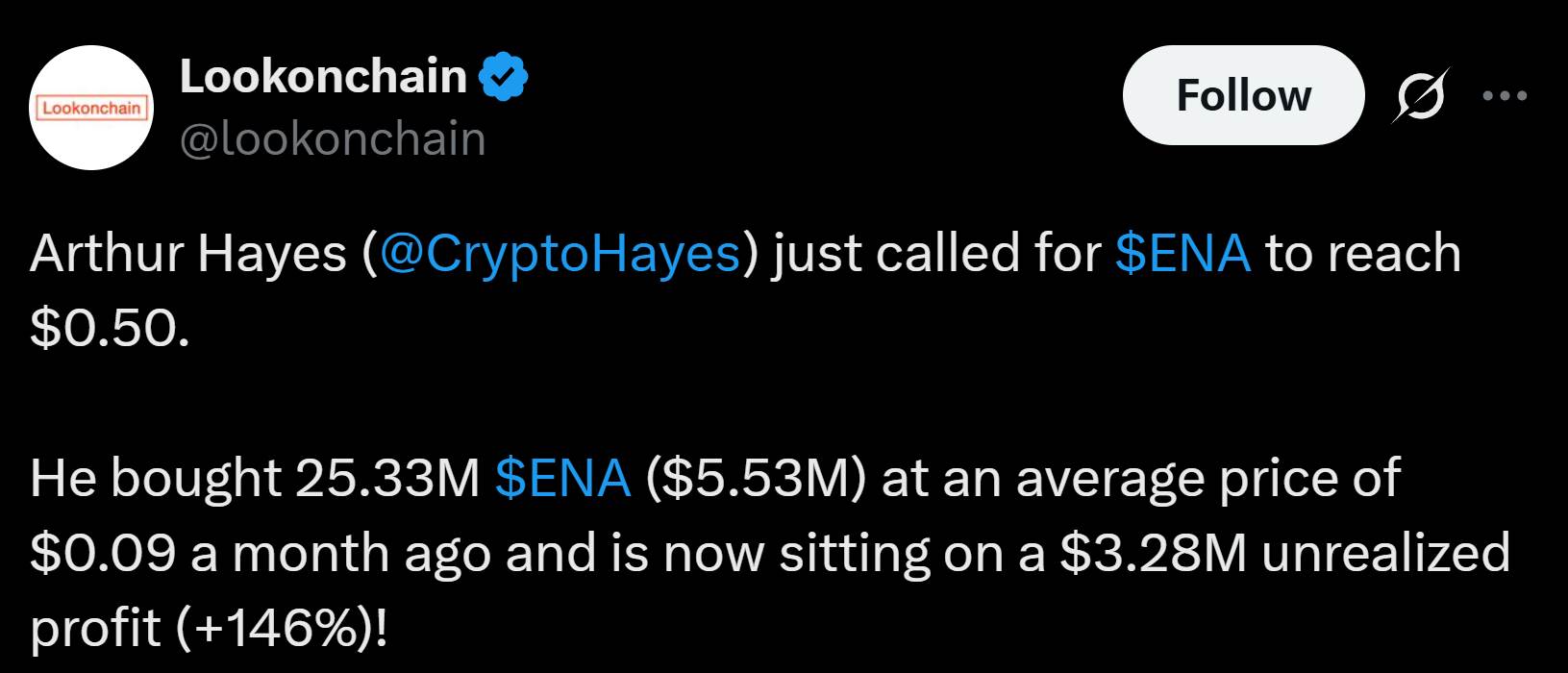The height and width of the screenshot is (673, 1568).
Task: Click the blue verified badge
Action: pos(505,78)
